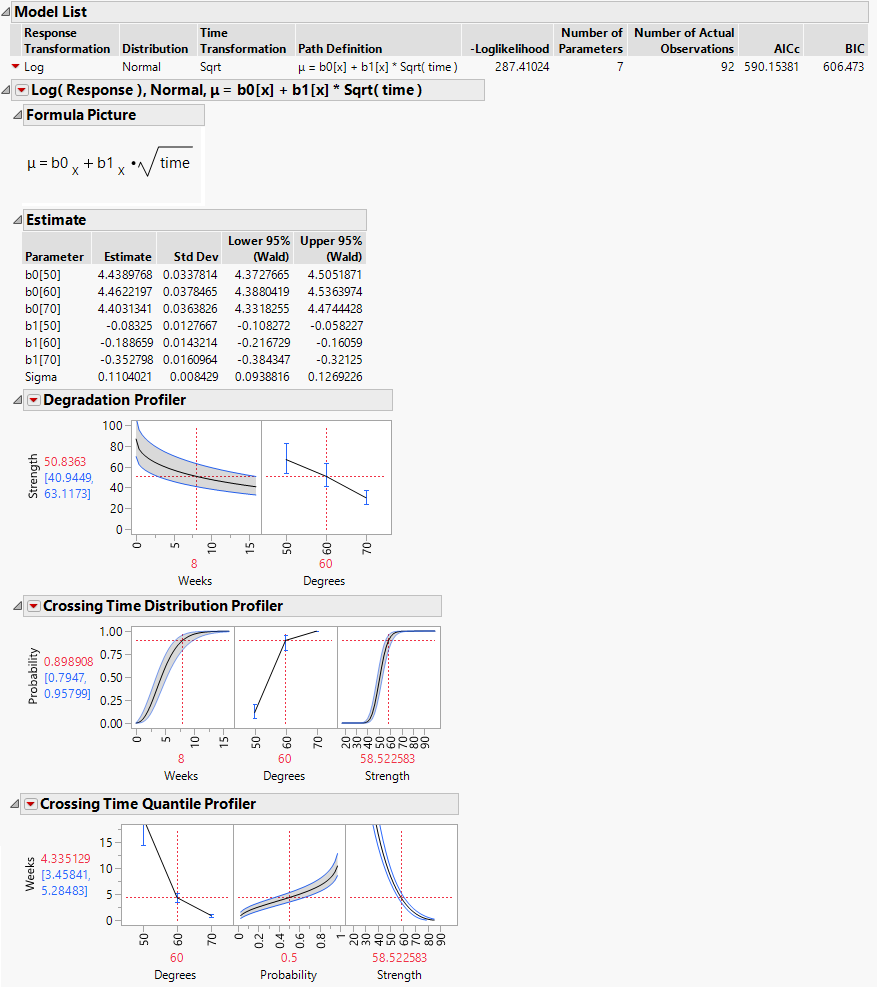Click Distribution Profiler Strength curve plot

[389, 678]
